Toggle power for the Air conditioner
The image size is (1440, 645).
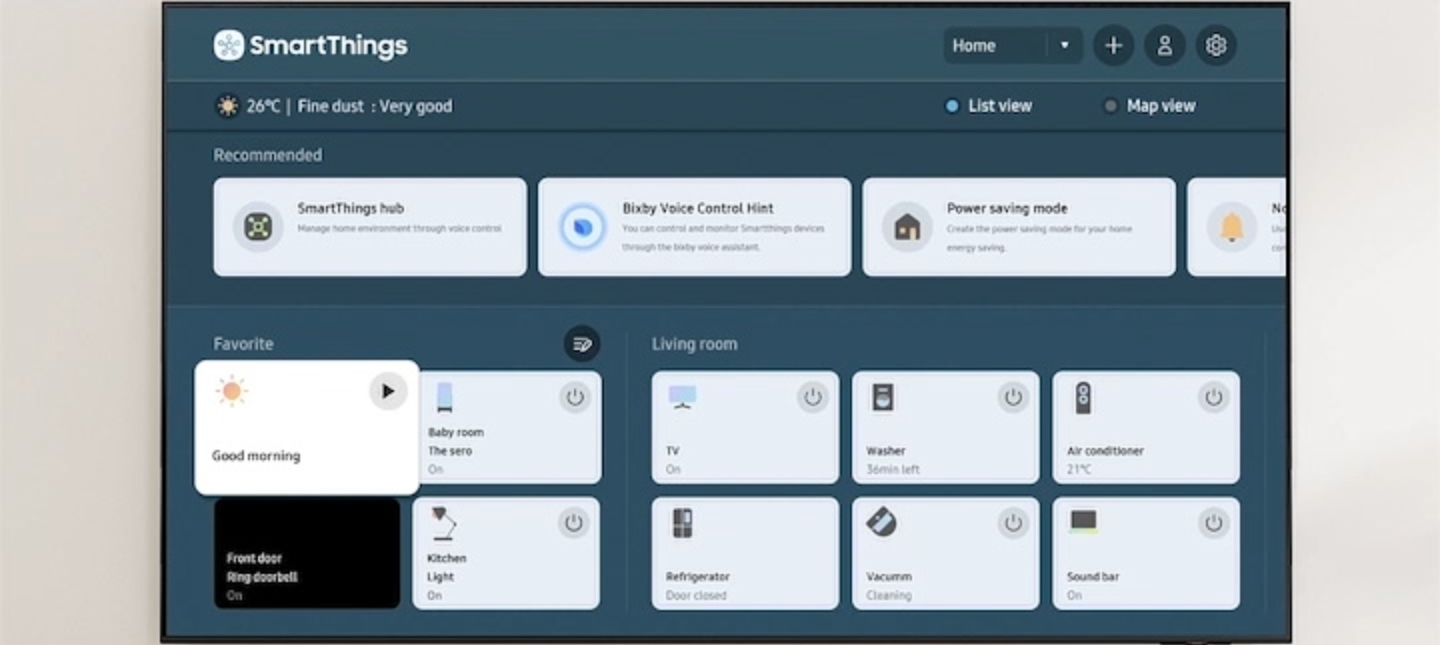(1213, 397)
